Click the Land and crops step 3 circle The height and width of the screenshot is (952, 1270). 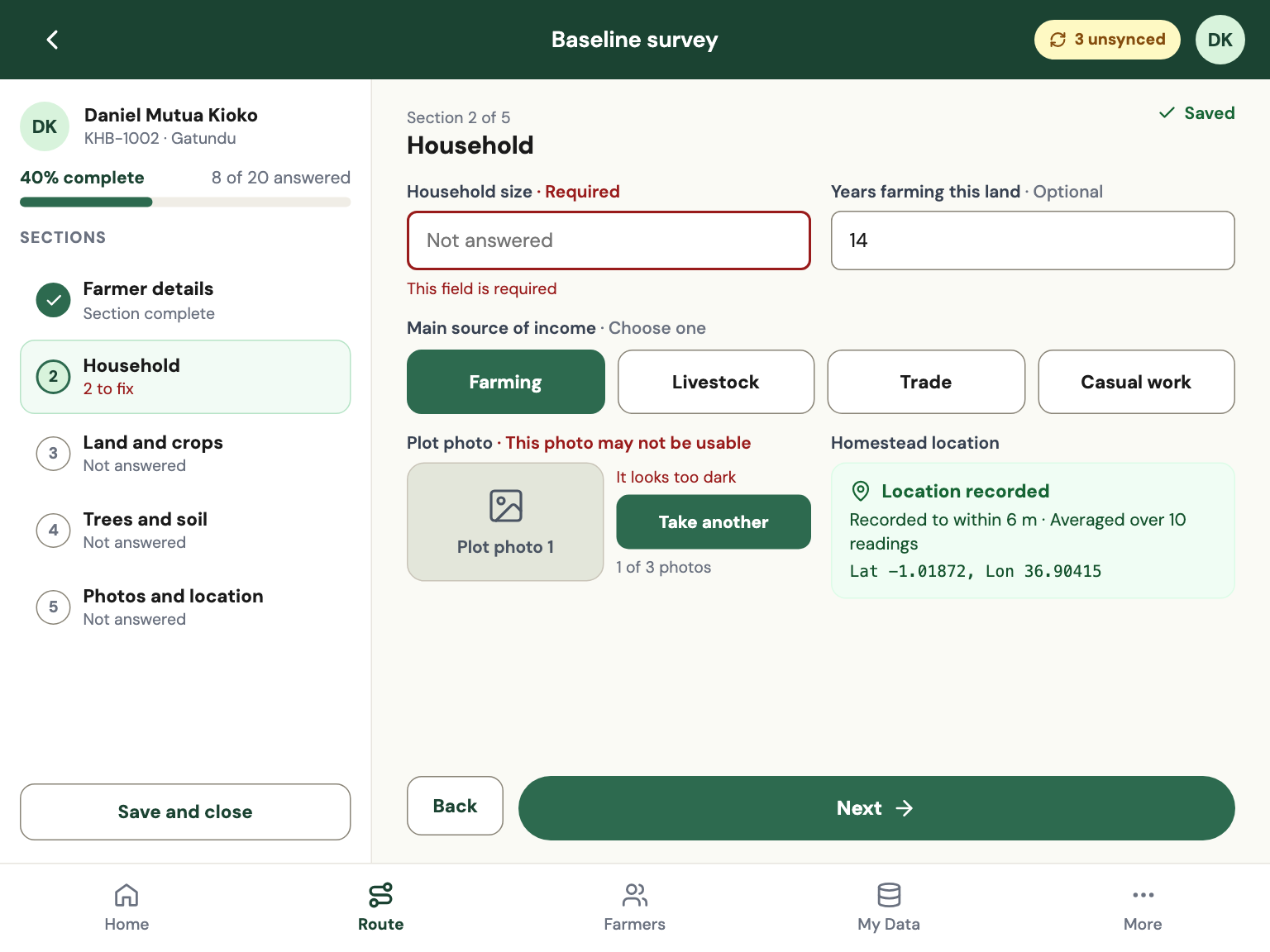coord(53,454)
